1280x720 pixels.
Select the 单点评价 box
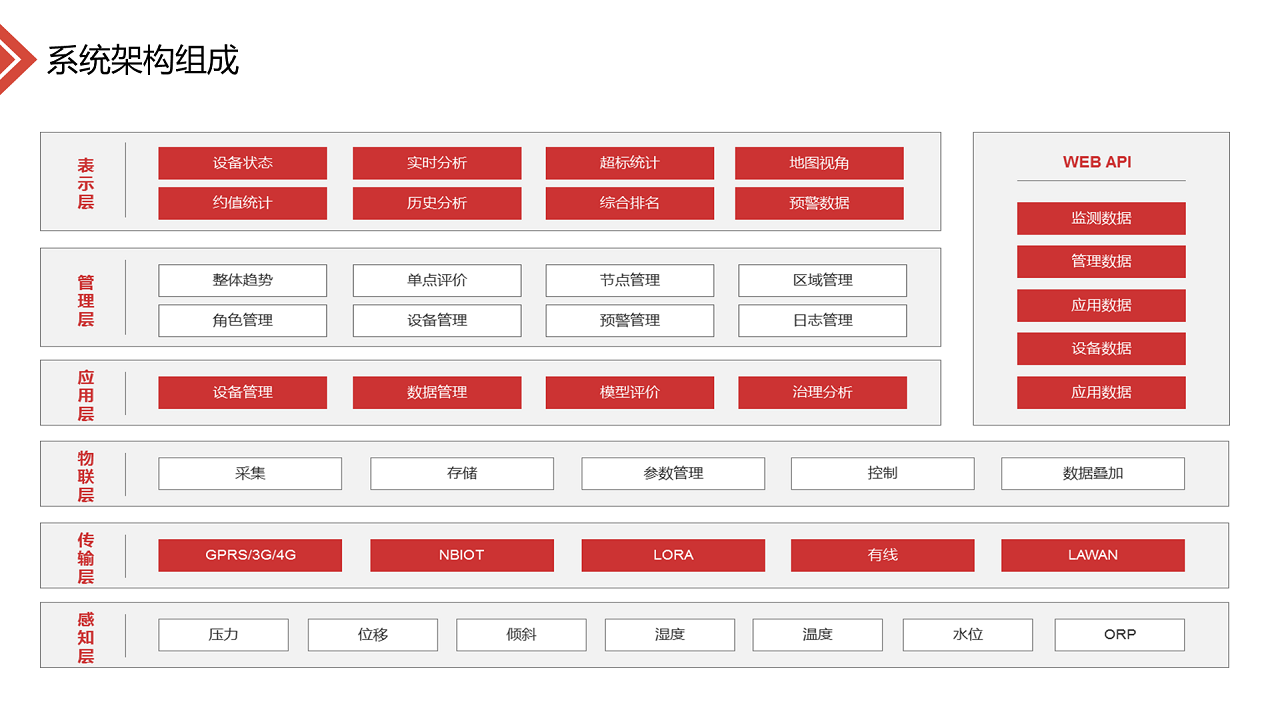click(437, 280)
